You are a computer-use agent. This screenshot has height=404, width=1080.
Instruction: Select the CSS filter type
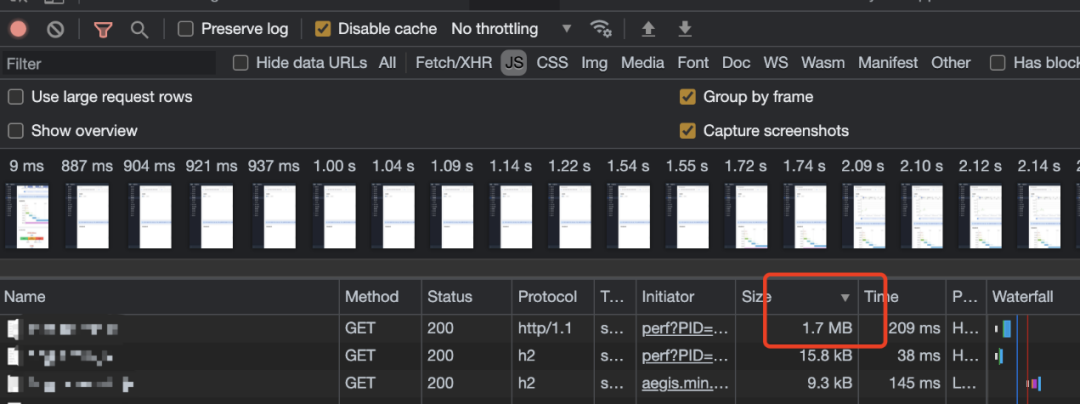pos(552,63)
